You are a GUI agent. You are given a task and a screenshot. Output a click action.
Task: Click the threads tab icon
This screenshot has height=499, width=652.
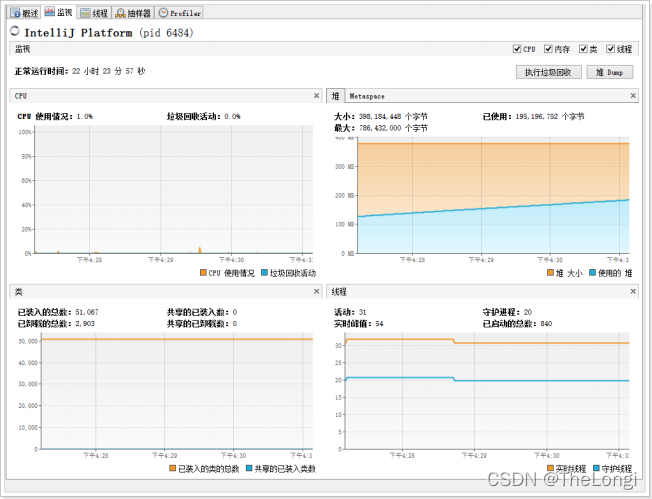pos(85,13)
